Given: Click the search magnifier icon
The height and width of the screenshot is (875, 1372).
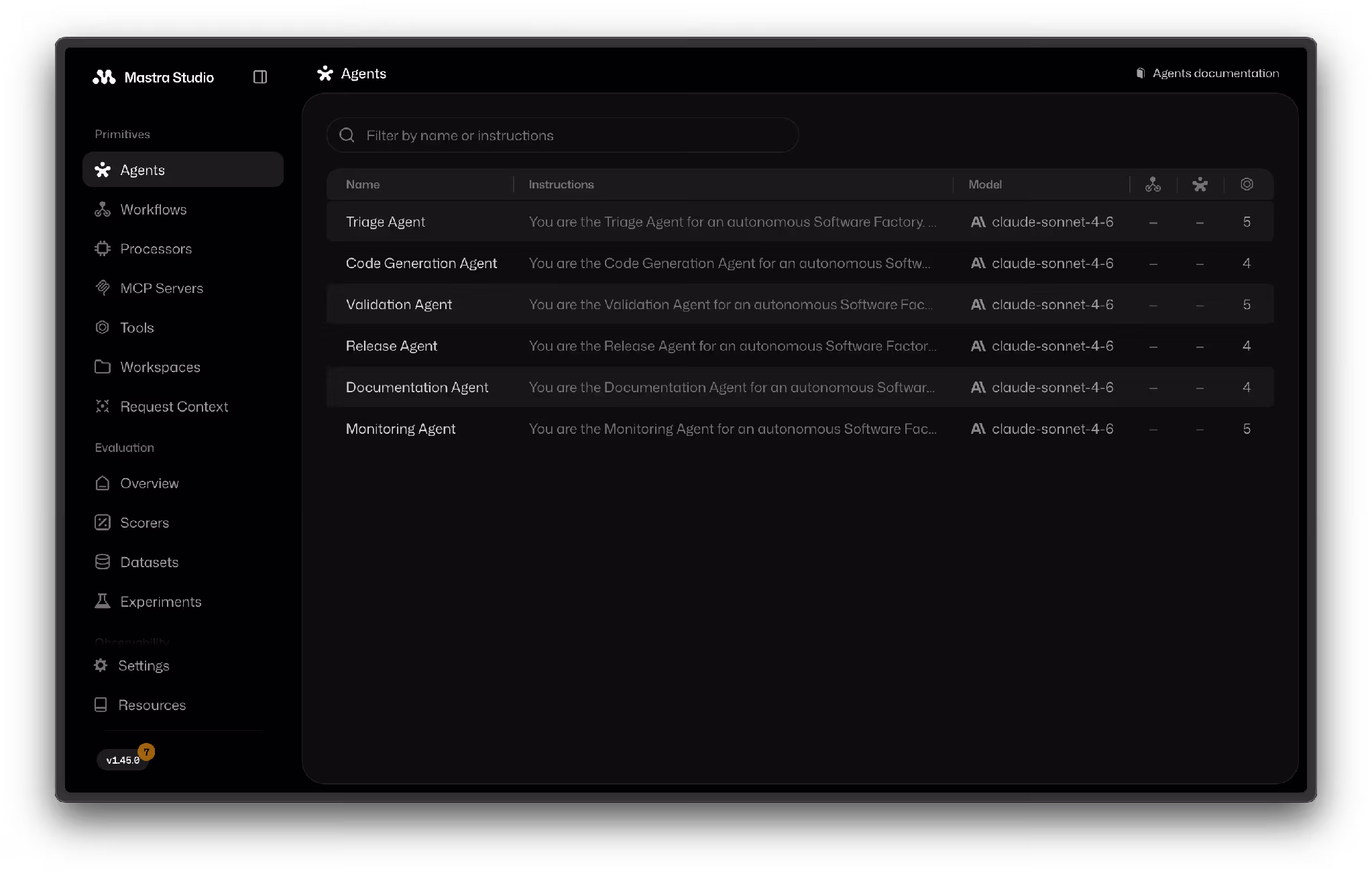Looking at the screenshot, I should 347,135.
